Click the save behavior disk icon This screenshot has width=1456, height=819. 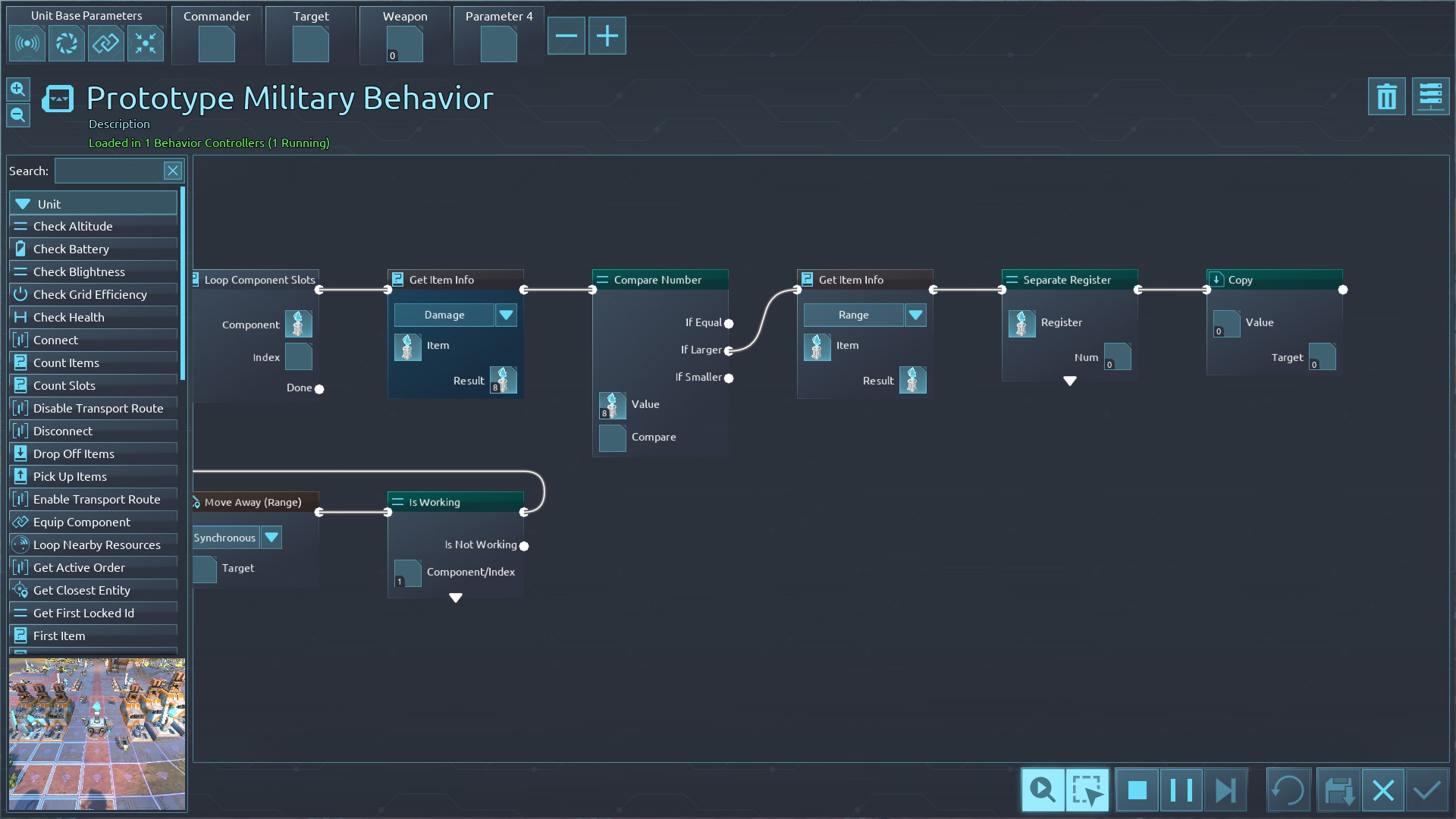[1338, 791]
